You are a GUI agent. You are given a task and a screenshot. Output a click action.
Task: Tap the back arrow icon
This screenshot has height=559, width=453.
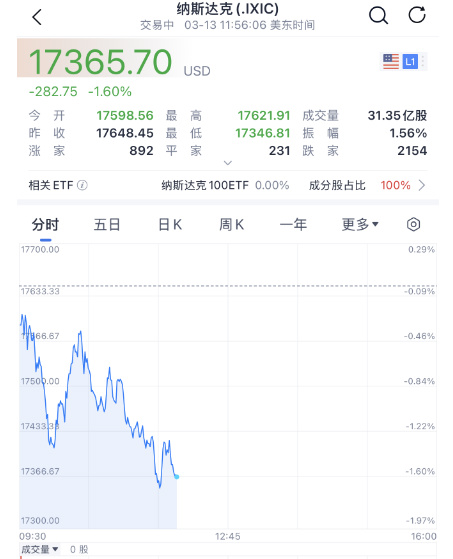[x=37, y=17]
